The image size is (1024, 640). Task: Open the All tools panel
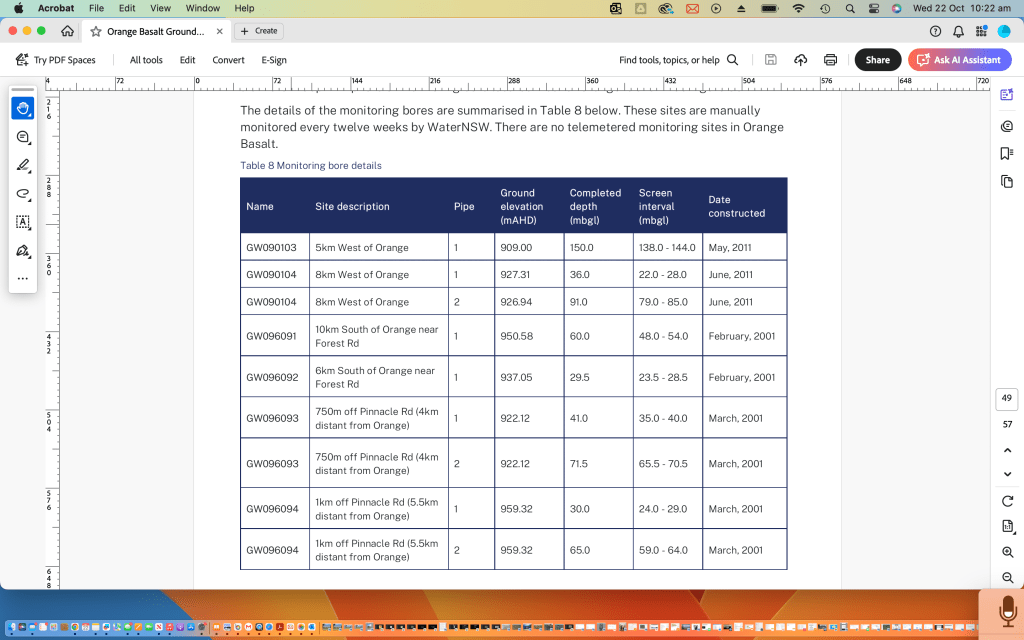click(x=146, y=60)
